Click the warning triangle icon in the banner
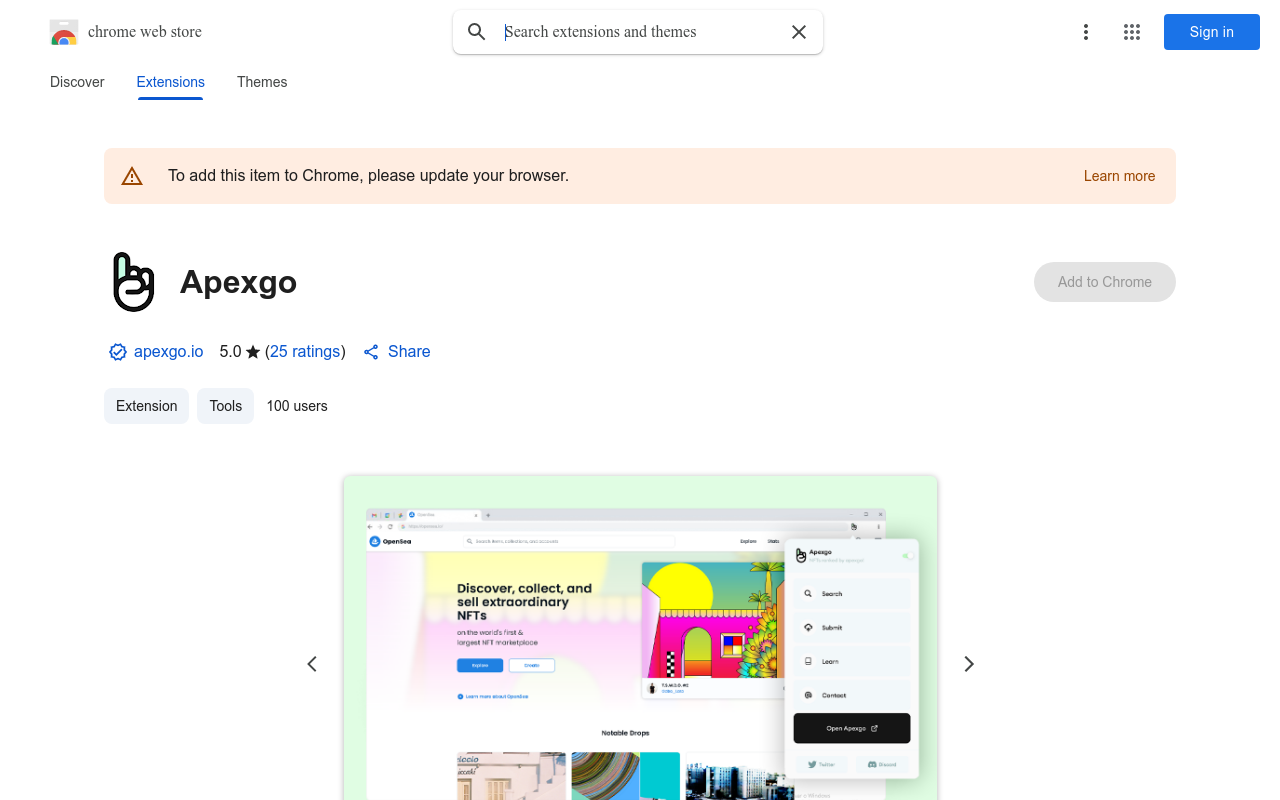1280x800 pixels. [132, 176]
